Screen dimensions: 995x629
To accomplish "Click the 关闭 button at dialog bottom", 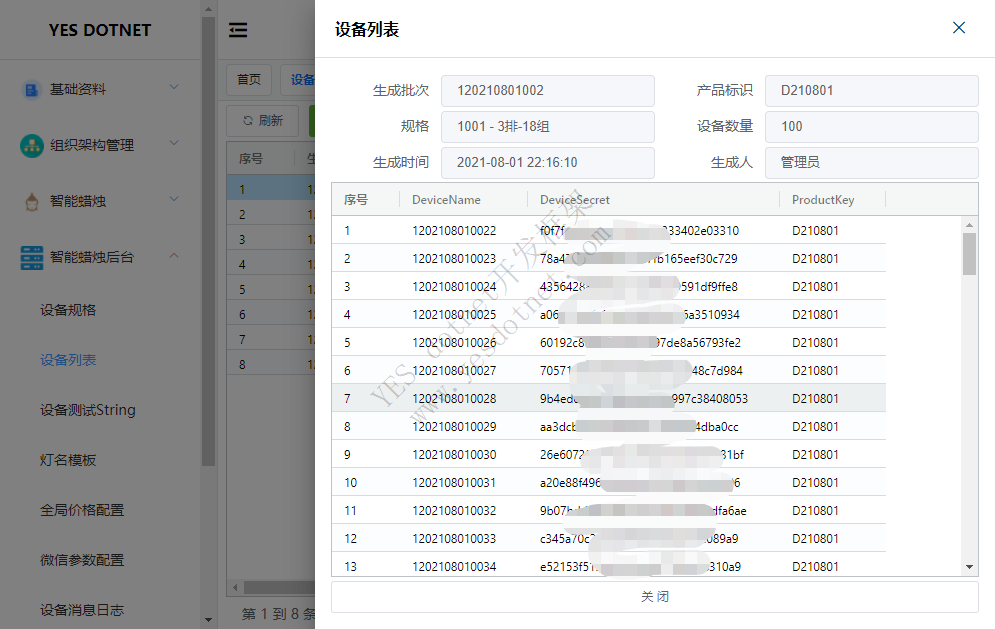I will (x=654, y=597).
